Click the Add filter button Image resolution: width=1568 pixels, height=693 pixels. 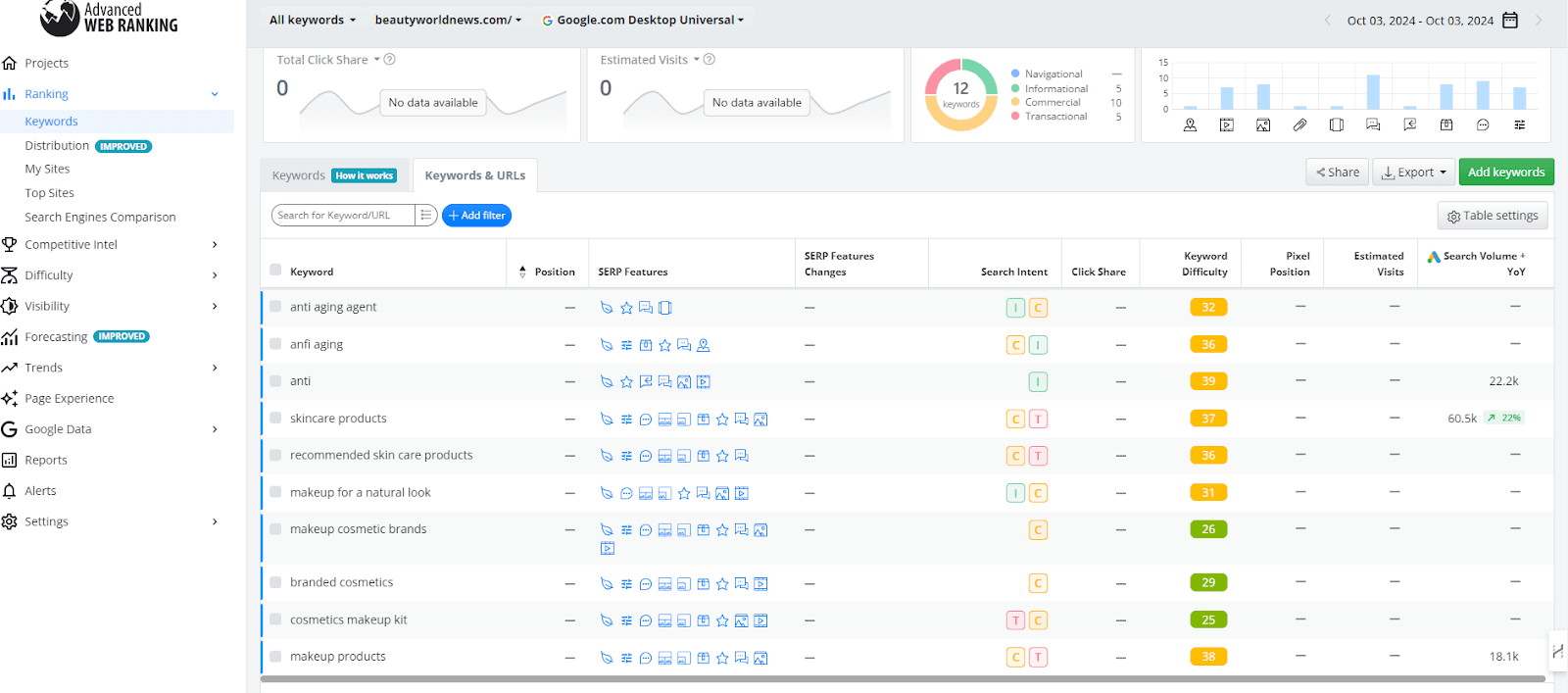tap(477, 216)
